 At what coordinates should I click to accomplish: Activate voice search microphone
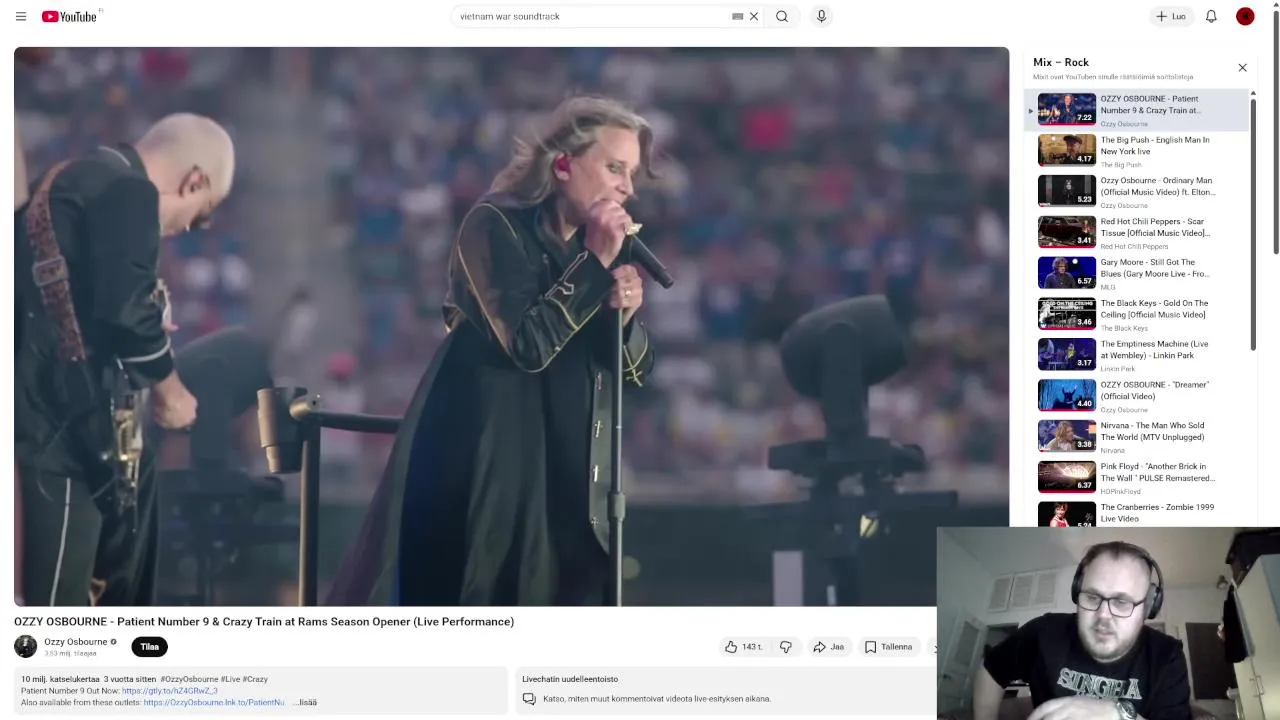coord(821,16)
